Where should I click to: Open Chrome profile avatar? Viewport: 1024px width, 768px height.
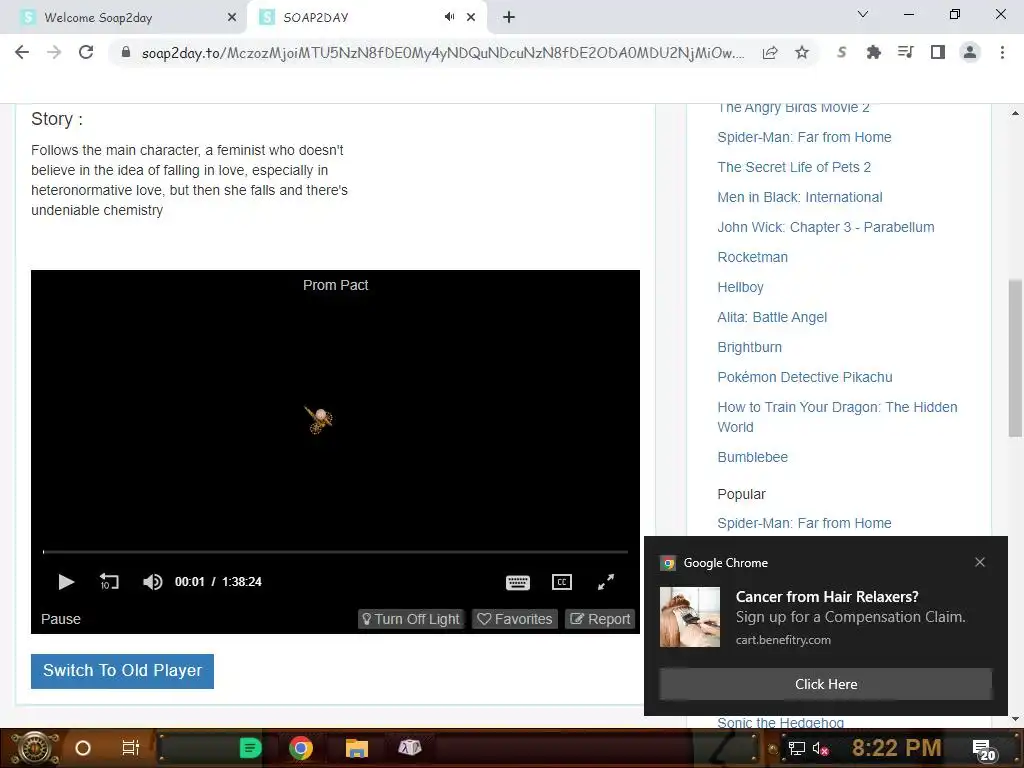pyautogui.click(x=970, y=52)
